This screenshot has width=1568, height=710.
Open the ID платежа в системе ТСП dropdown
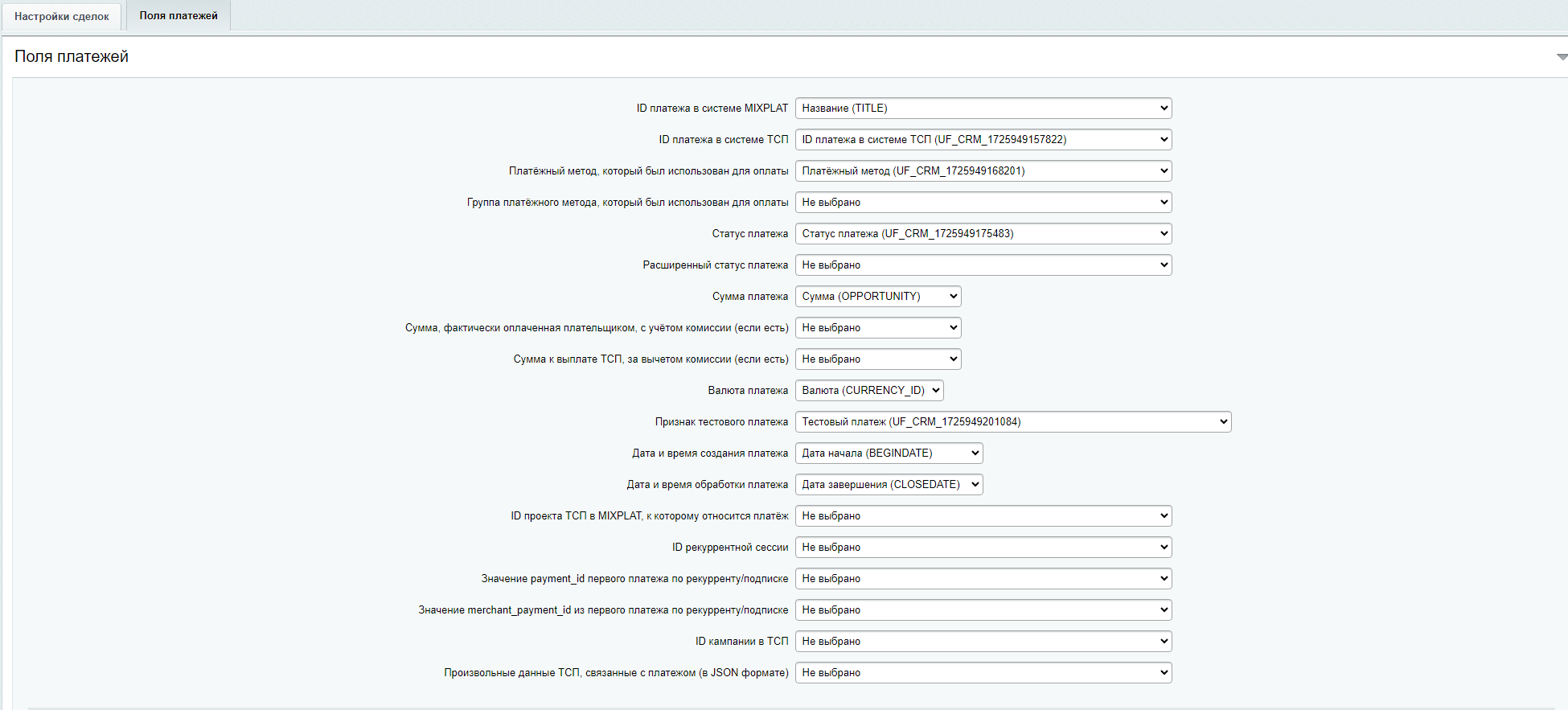coord(983,140)
